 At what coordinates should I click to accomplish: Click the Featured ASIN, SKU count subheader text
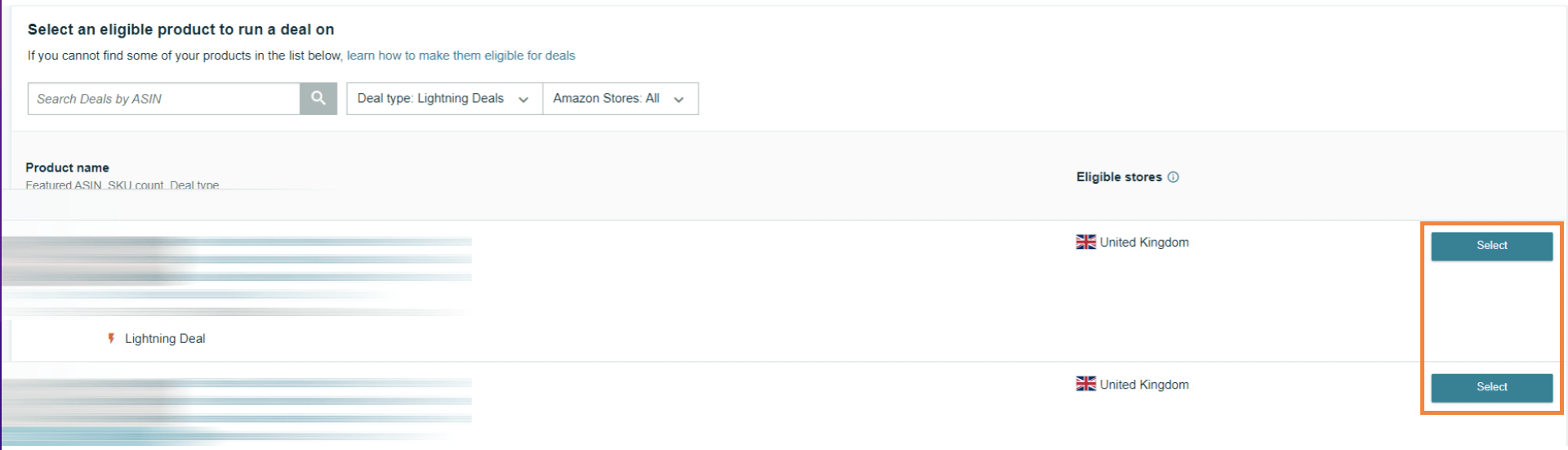click(x=122, y=185)
